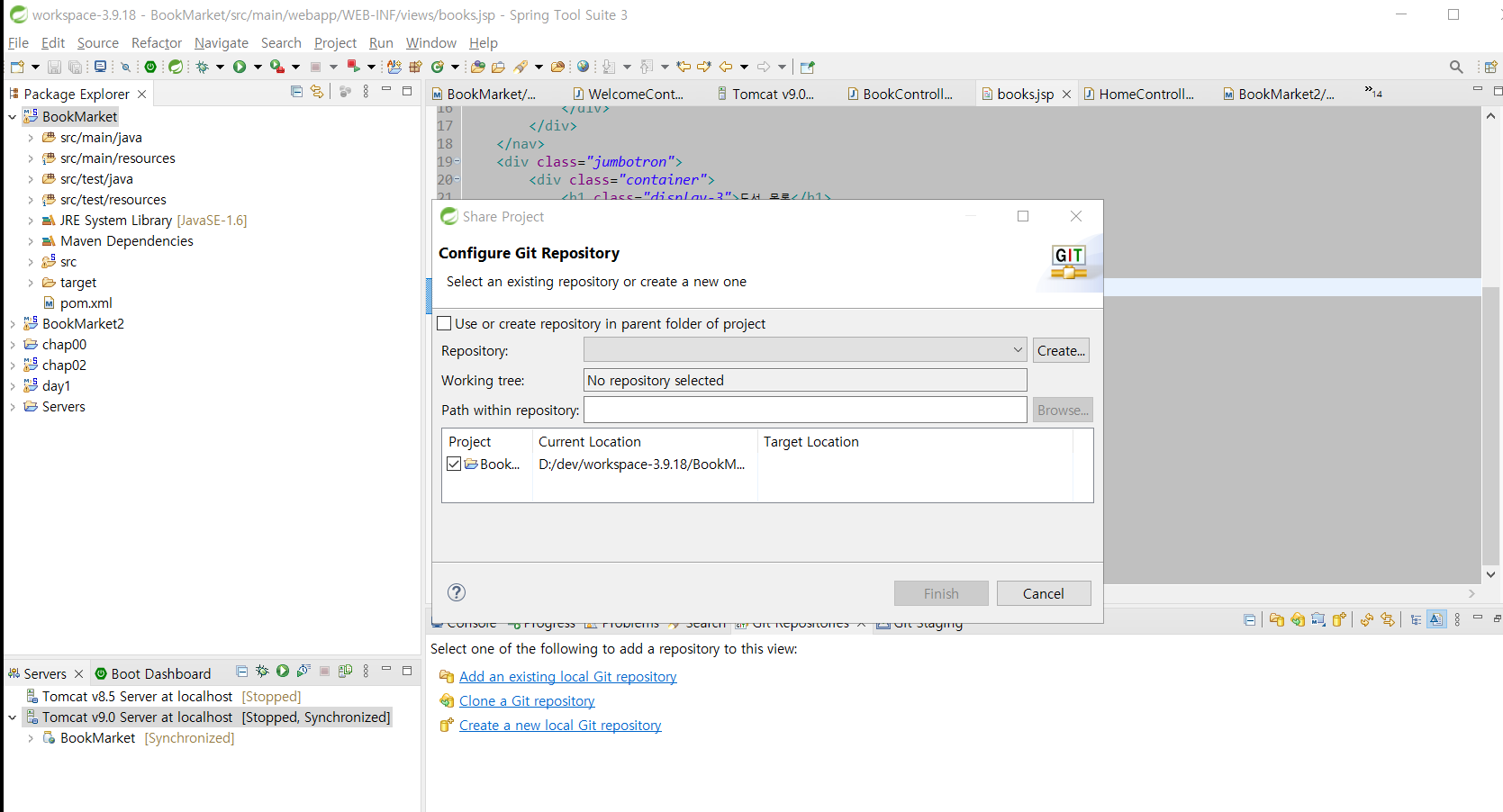Click the Open Type toolbar icon
1503x812 pixels.
tap(477, 67)
